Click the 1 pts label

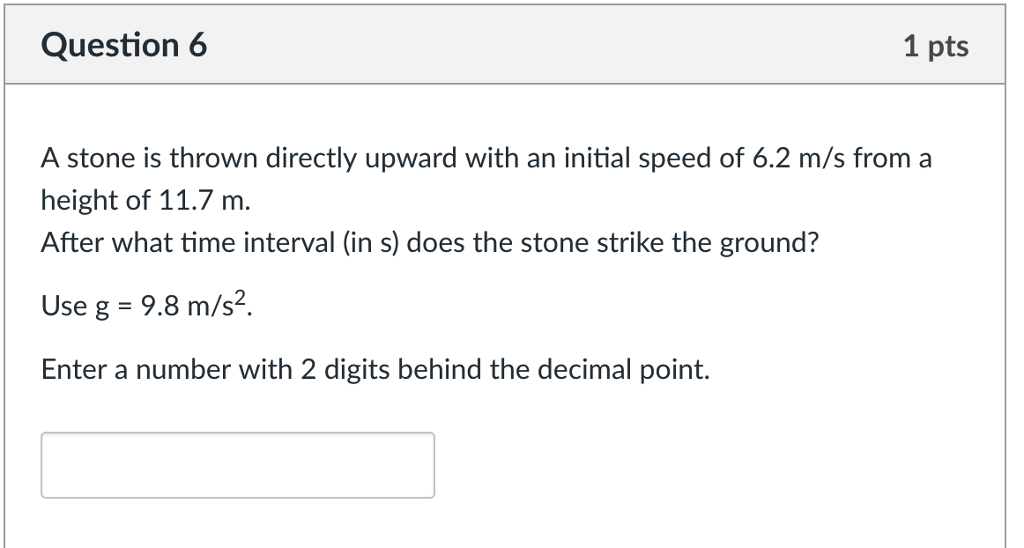coord(936,46)
